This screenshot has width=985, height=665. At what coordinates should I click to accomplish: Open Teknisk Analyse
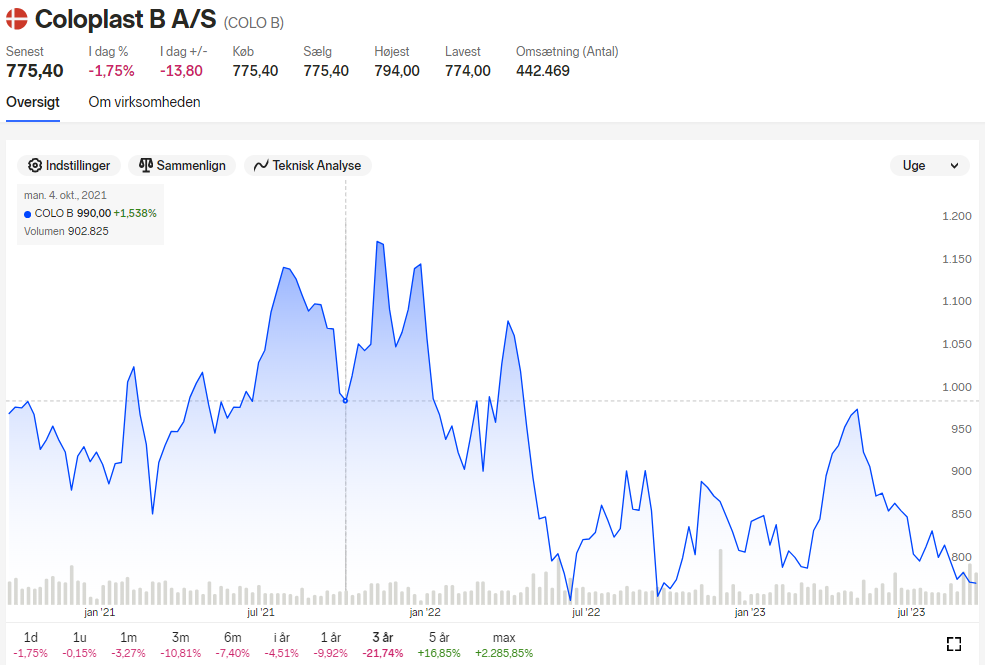point(308,165)
